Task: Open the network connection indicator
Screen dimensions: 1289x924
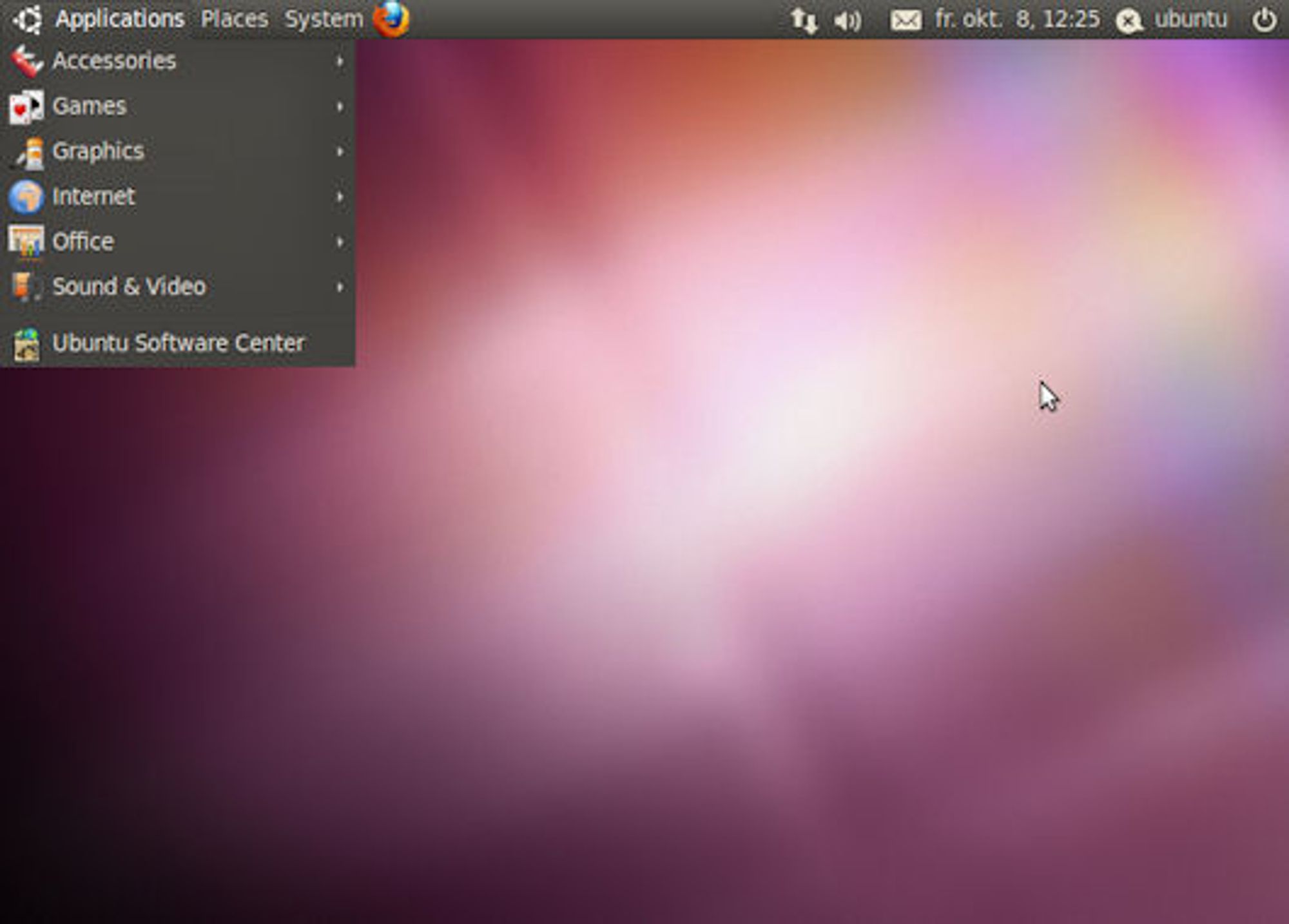Action: click(804, 20)
